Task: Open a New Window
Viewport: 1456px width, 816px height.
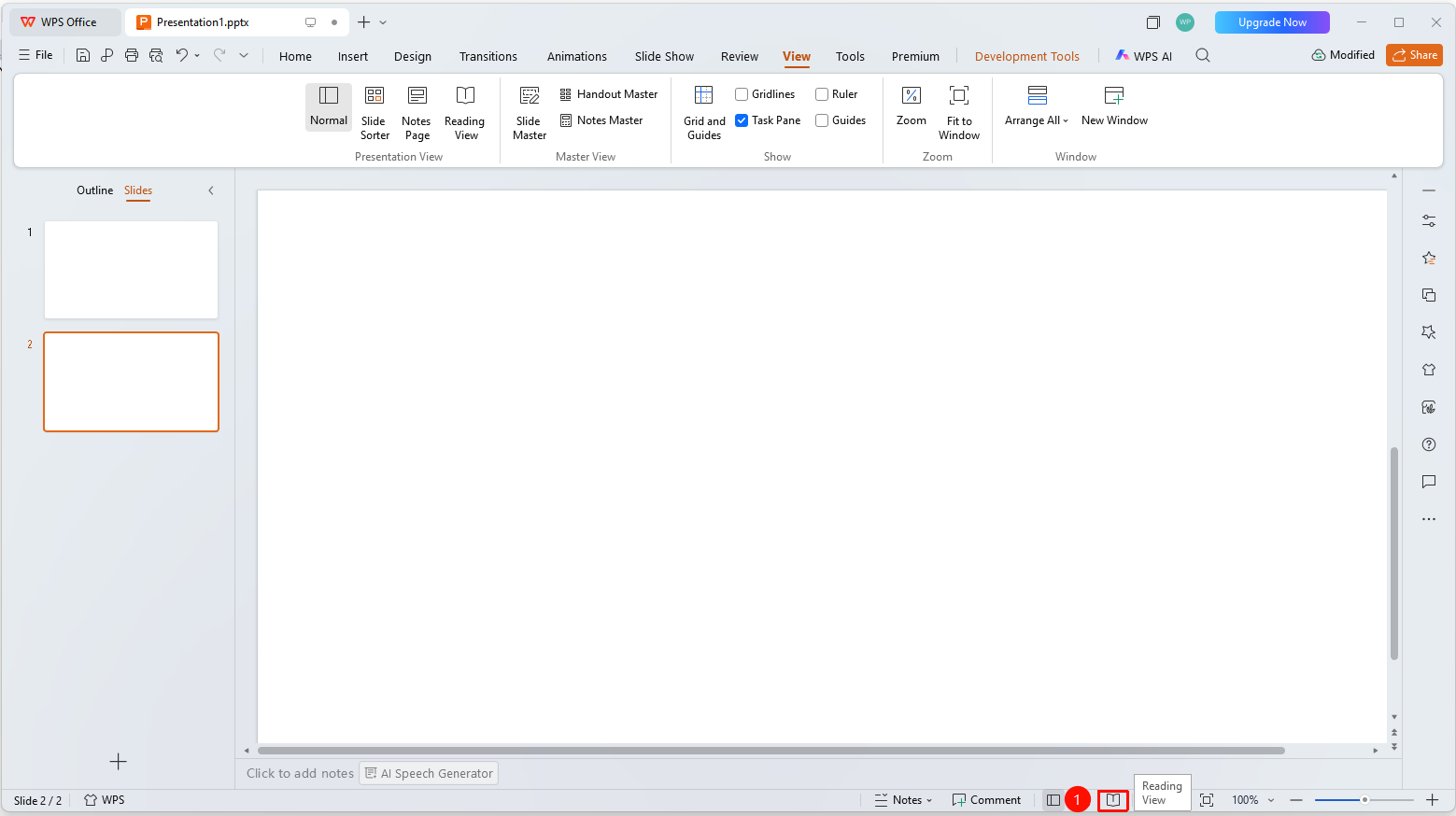Action: [1114, 106]
